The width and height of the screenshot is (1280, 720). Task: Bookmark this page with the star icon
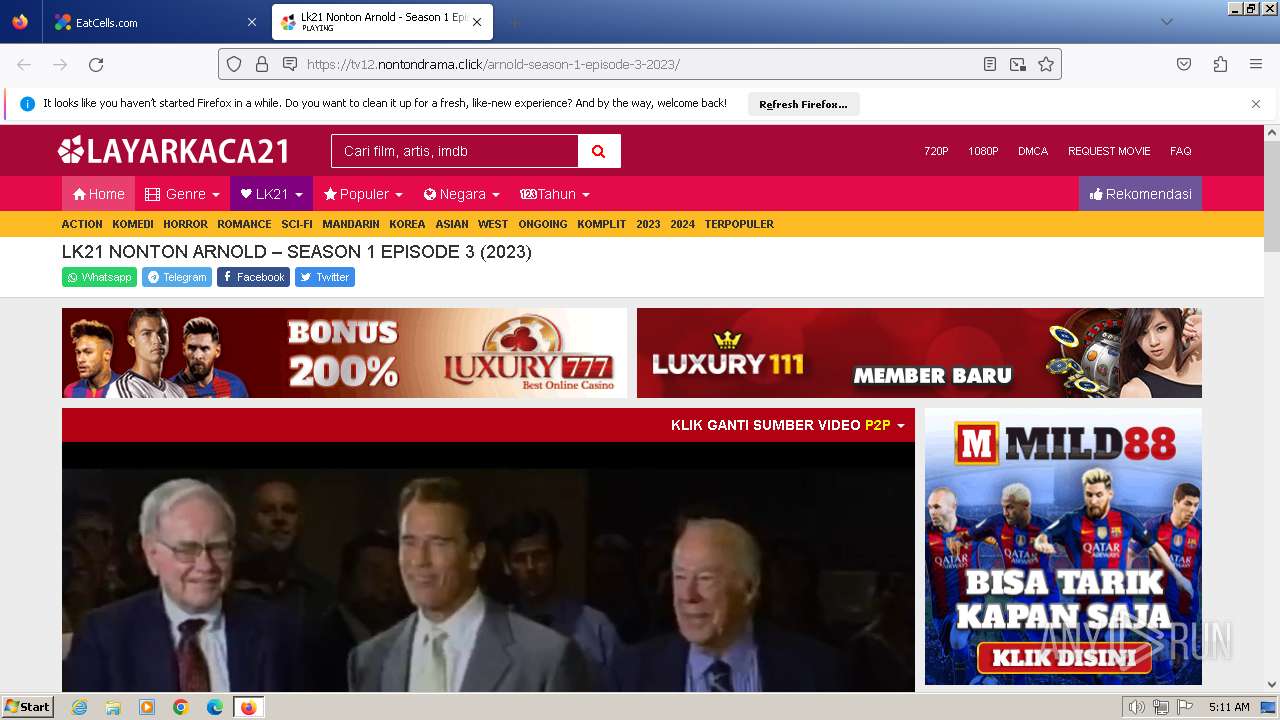[x=1046, y=64]
